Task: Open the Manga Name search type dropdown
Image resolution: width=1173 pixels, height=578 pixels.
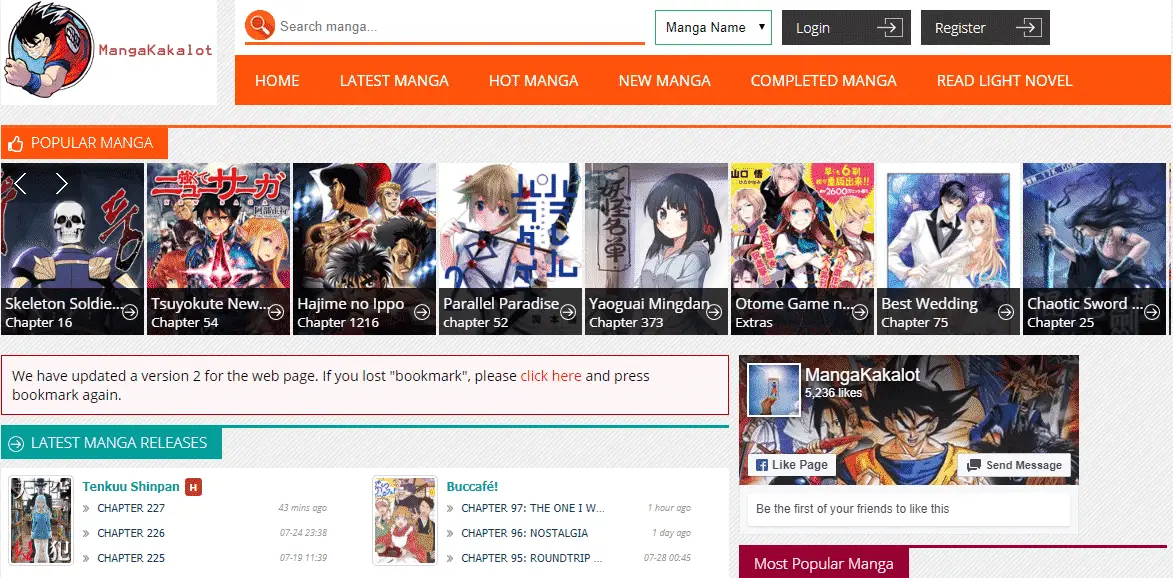Action: 713,28
